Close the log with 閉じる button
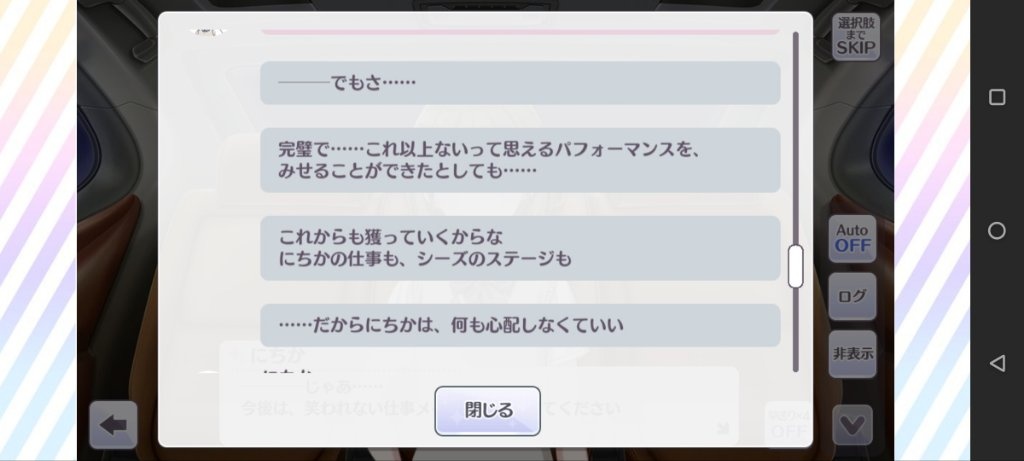 pos(488,411)
